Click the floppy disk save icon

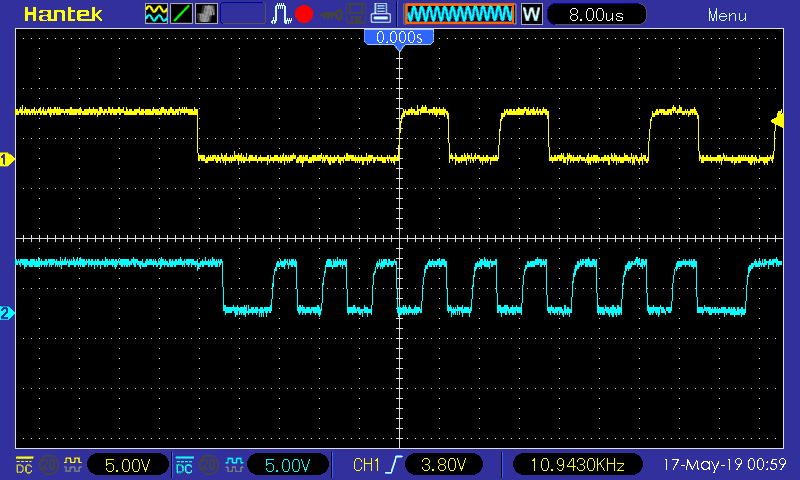click(356, 14)
